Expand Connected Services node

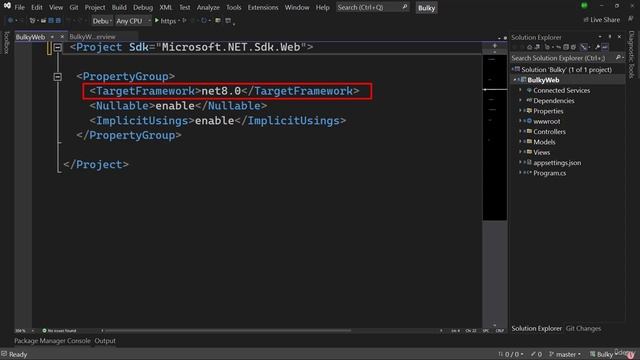point(520,90)
